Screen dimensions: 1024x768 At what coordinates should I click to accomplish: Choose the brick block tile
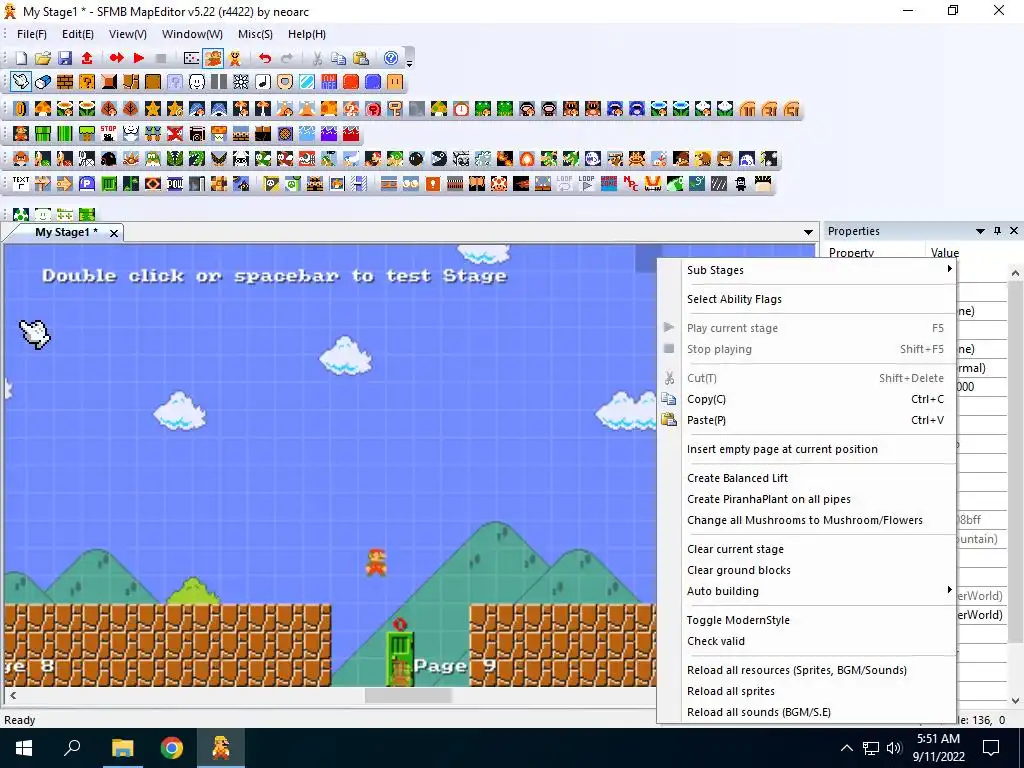click(65, 82)
